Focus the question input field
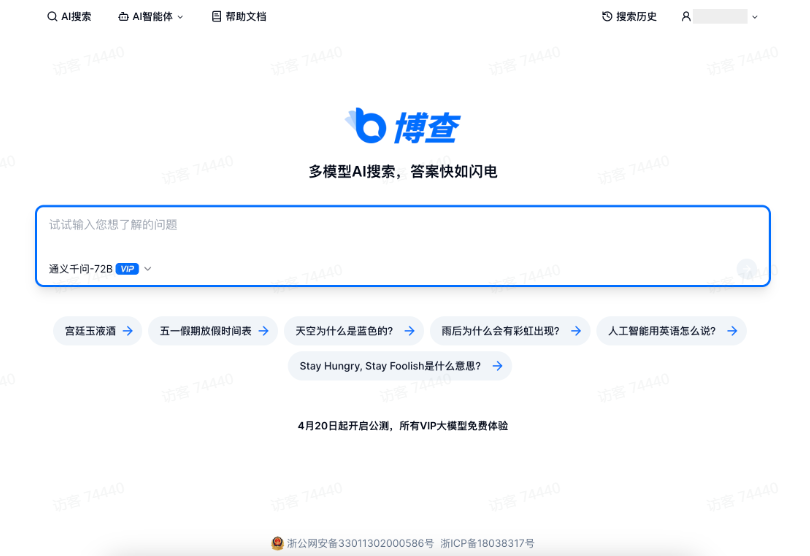 point(403,225)
